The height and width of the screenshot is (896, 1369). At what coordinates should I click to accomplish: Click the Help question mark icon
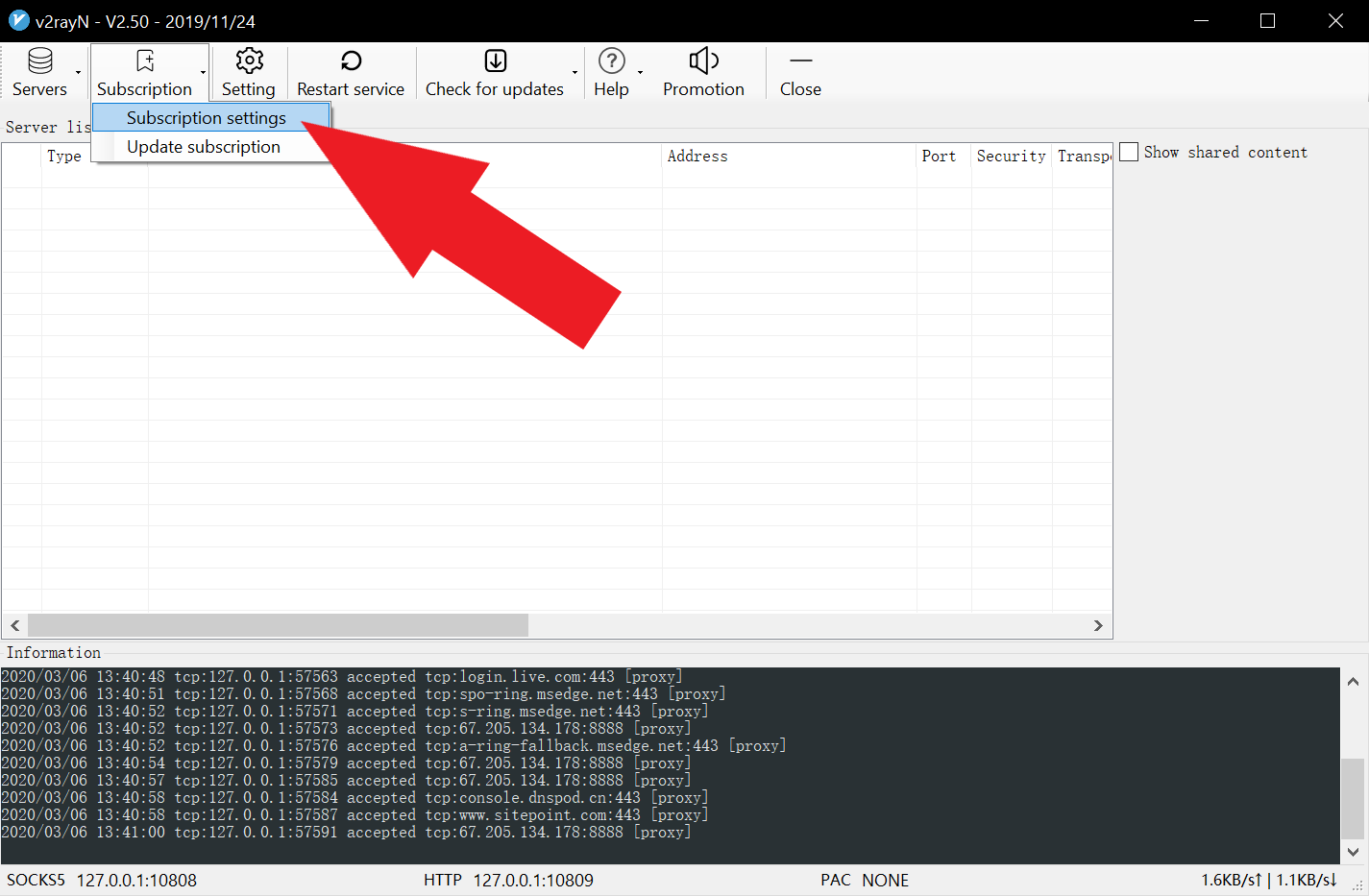tap(611, 61)
